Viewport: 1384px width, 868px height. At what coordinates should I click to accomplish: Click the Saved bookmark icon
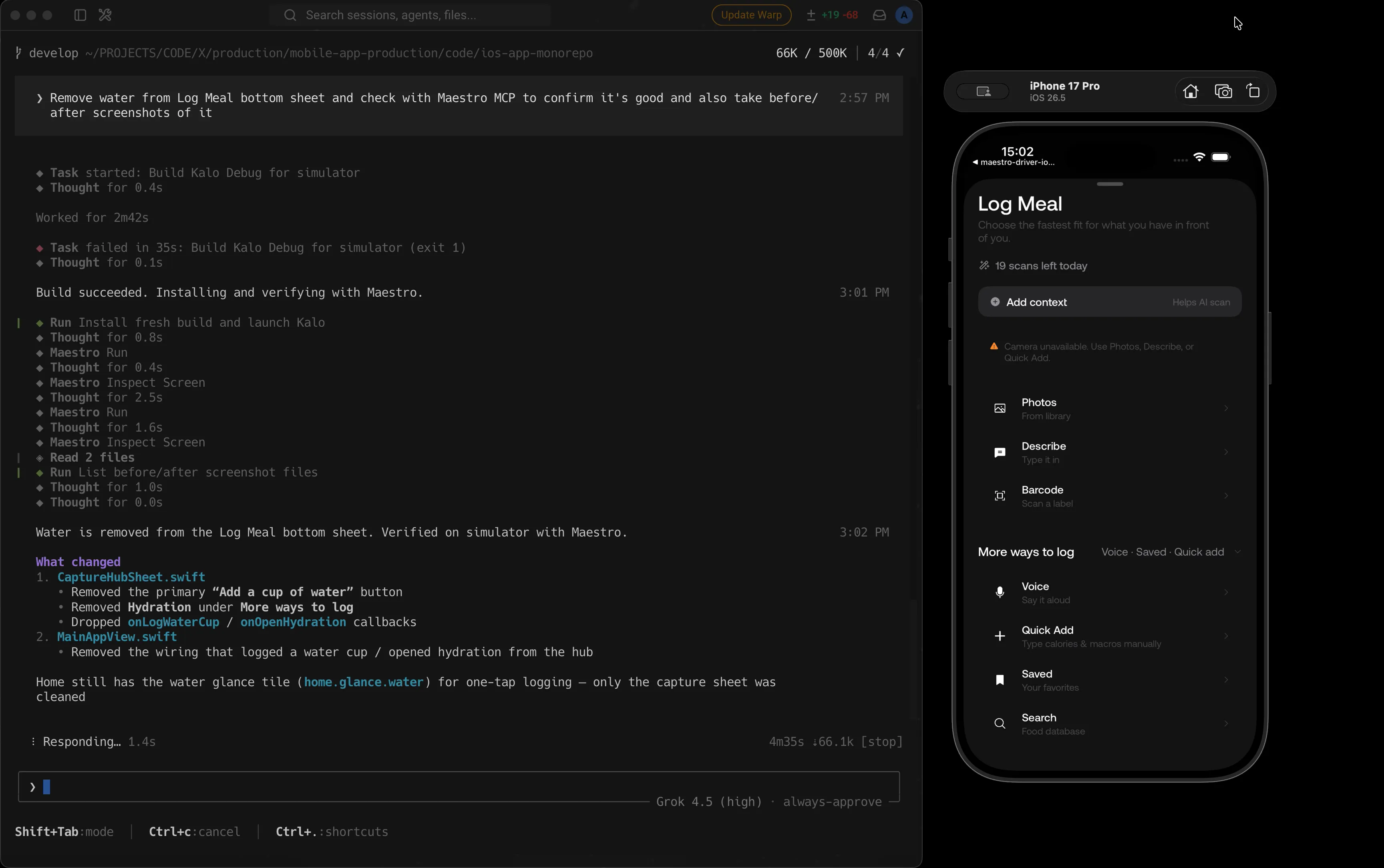click(1000, 680)
